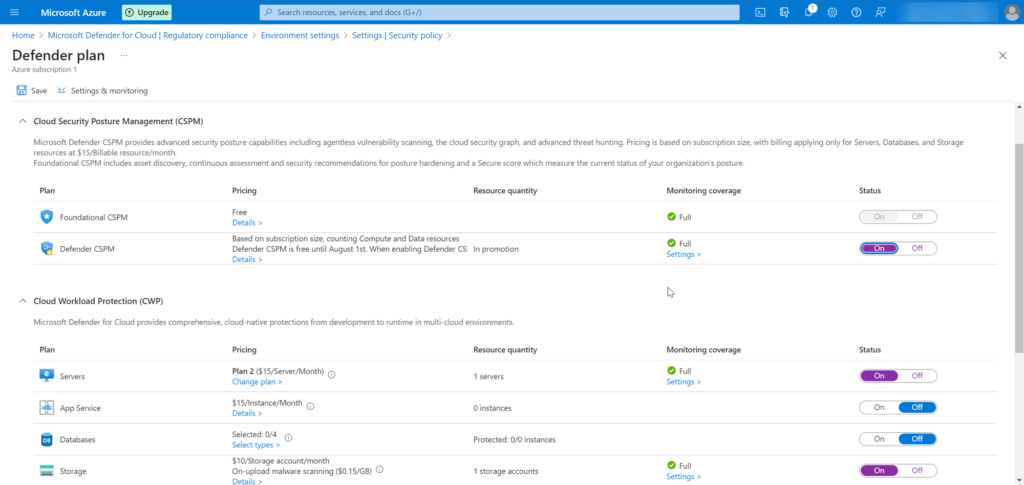This screenshot has width=1024, height=485.
Task: Click the App Service plan icon
Action: pos(46,407)
